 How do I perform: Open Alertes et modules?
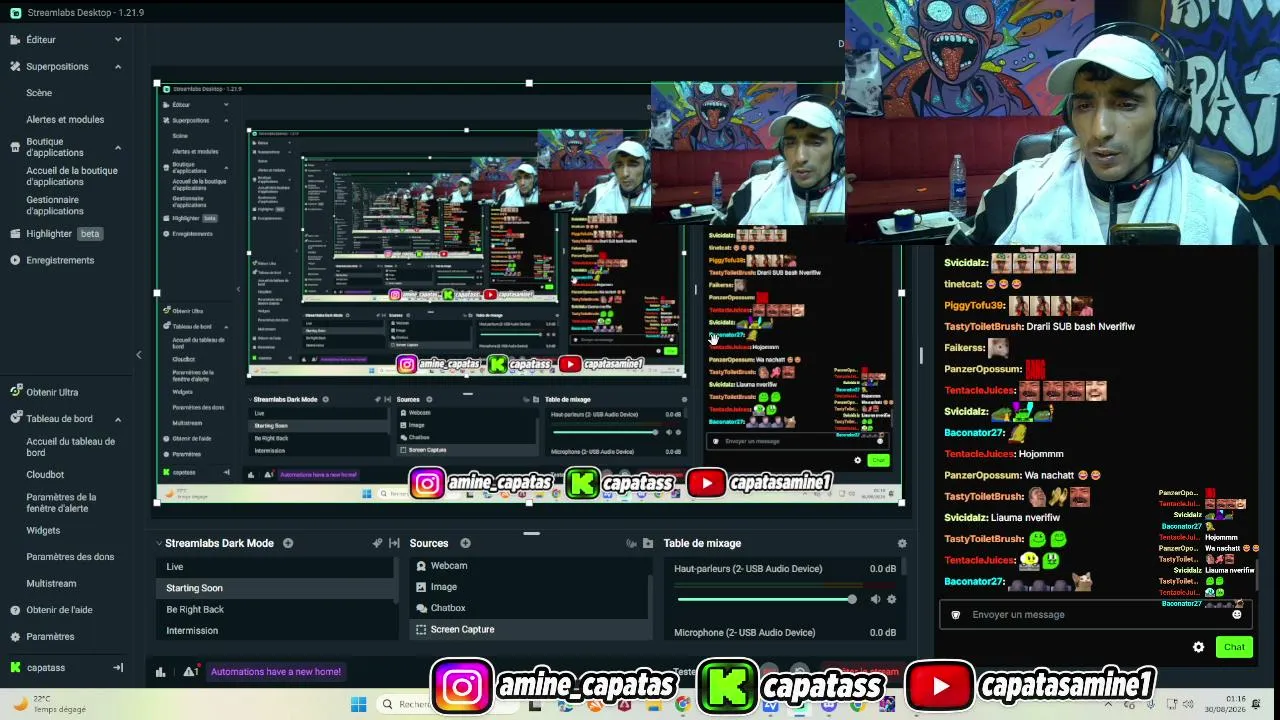(65, 119)
